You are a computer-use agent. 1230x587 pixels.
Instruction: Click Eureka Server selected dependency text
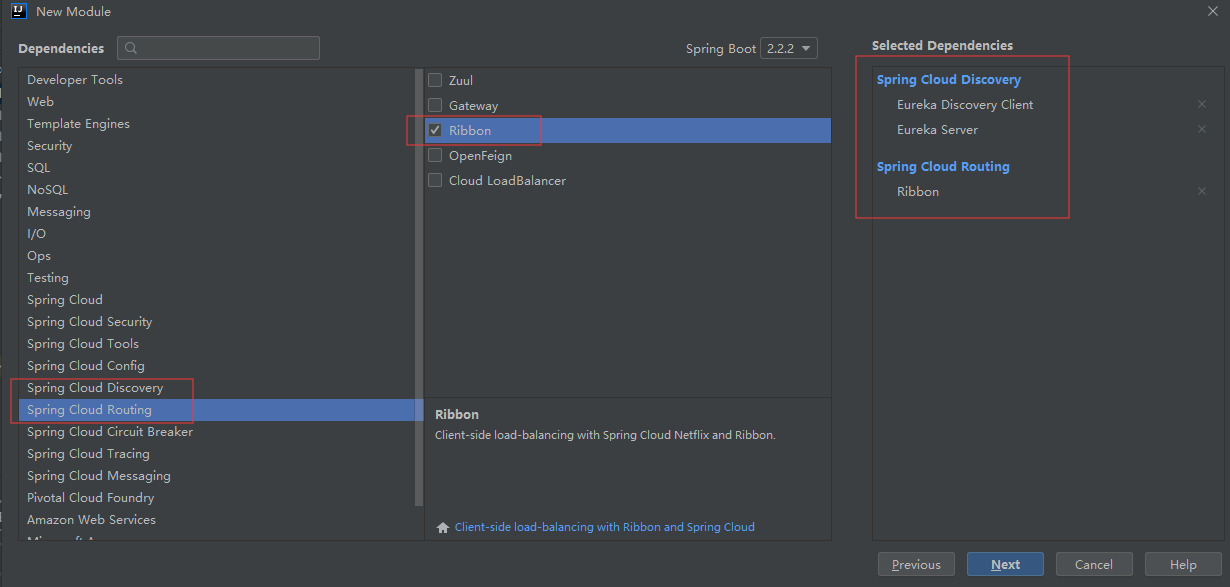coord(937,129)
